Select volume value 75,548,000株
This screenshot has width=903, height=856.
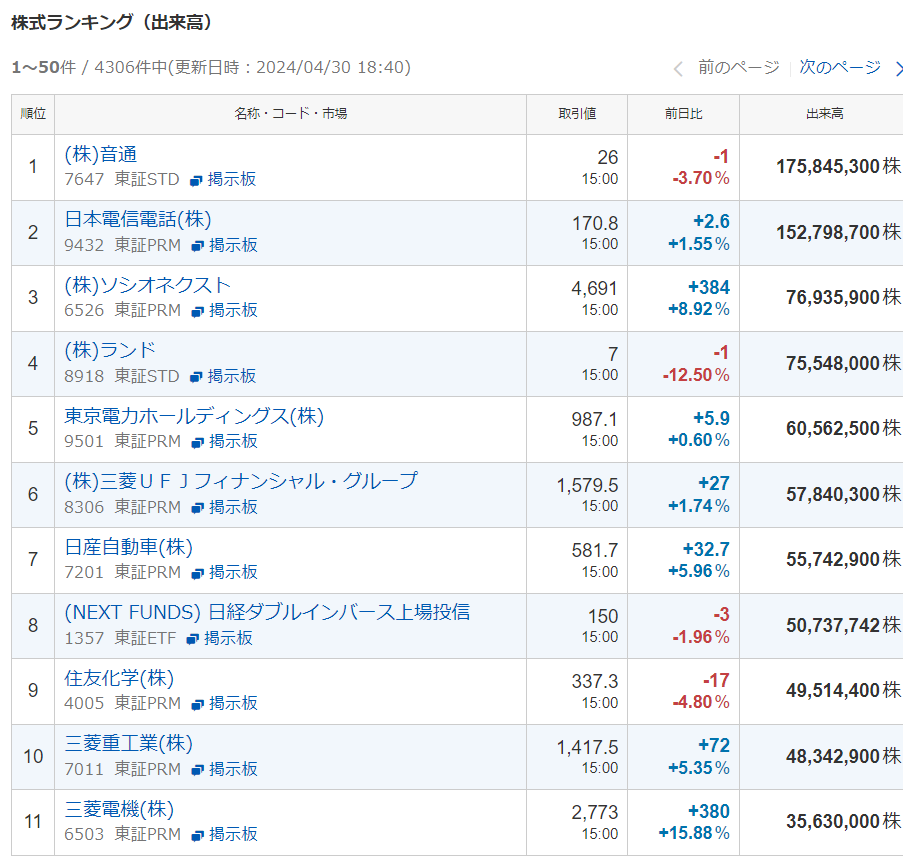[843, 363]
